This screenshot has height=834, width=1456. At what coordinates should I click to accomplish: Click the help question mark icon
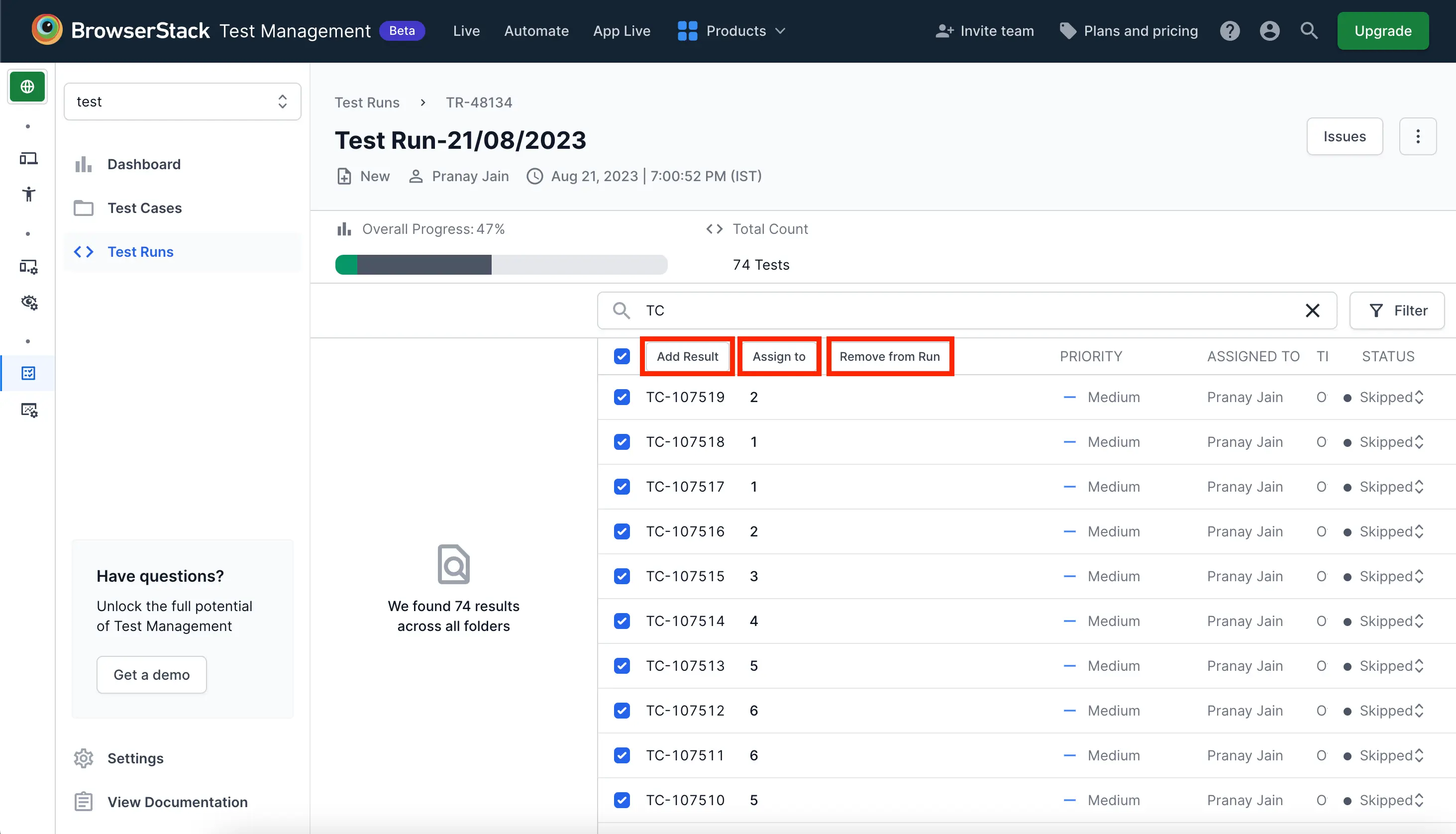(x=1229, y=31)
